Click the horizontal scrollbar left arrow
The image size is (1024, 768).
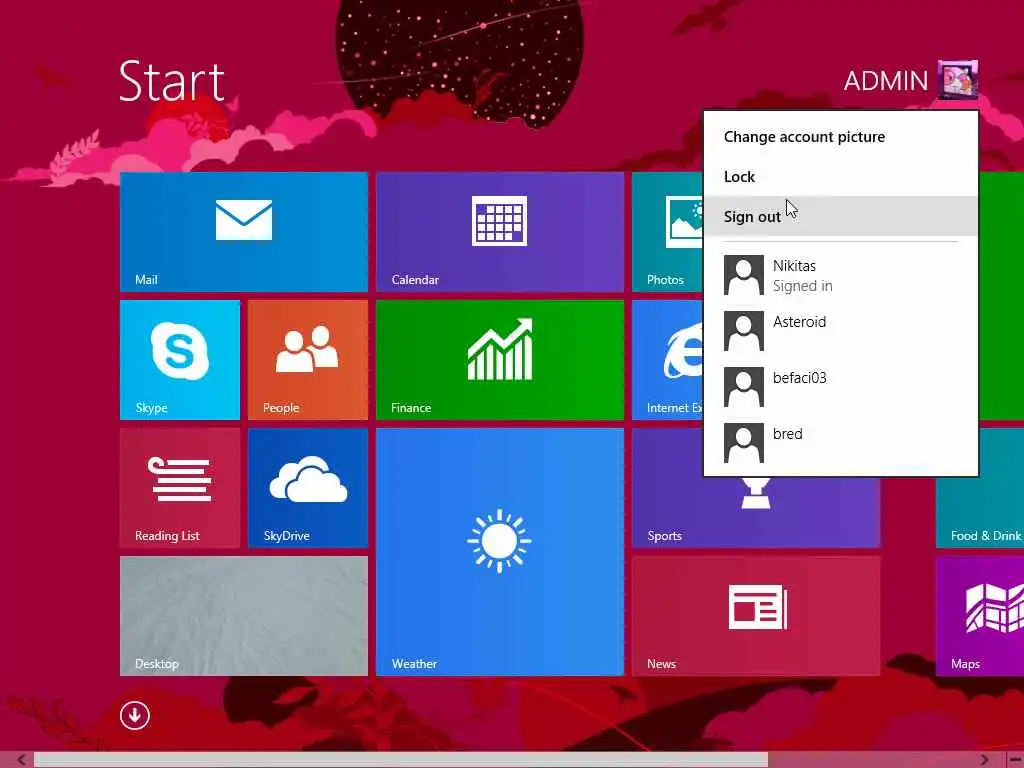point(21,760)
